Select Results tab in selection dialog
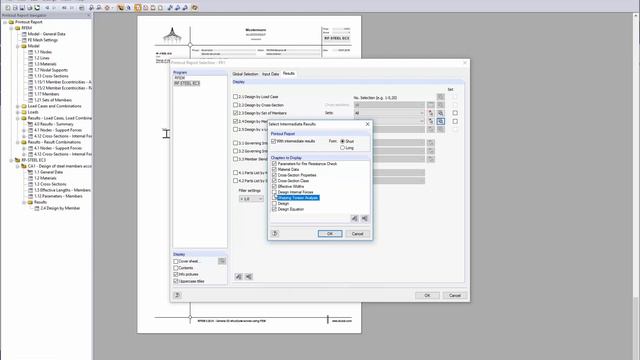 click(x=289, y=73)
